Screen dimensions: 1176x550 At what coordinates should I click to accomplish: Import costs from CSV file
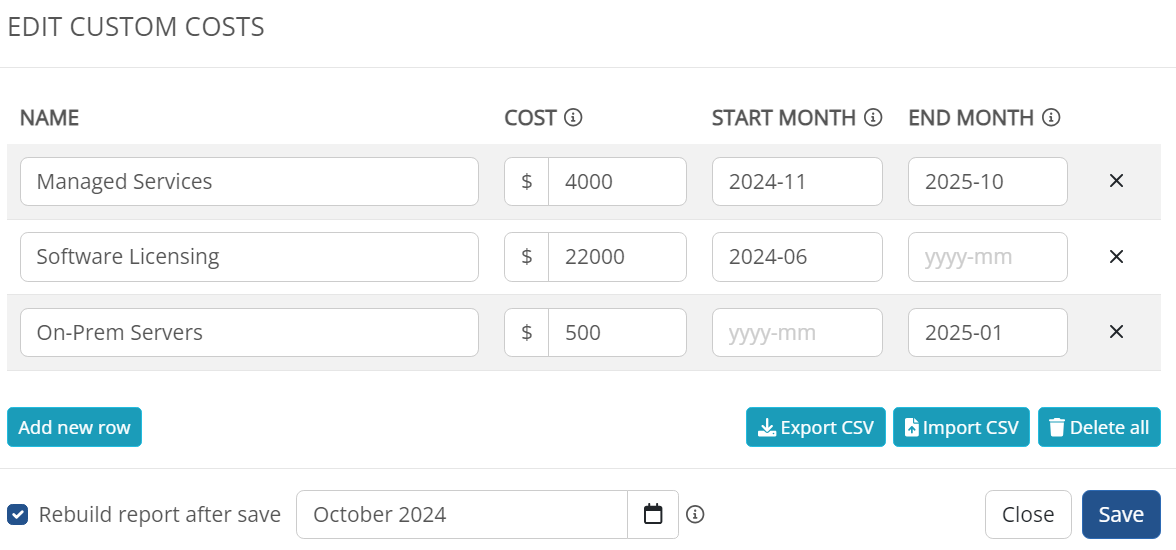[962, 427]
